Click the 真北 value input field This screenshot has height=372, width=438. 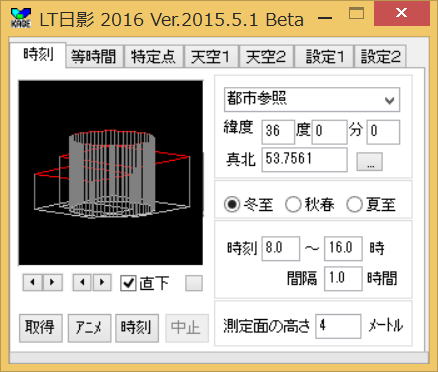tap(304, 160)
